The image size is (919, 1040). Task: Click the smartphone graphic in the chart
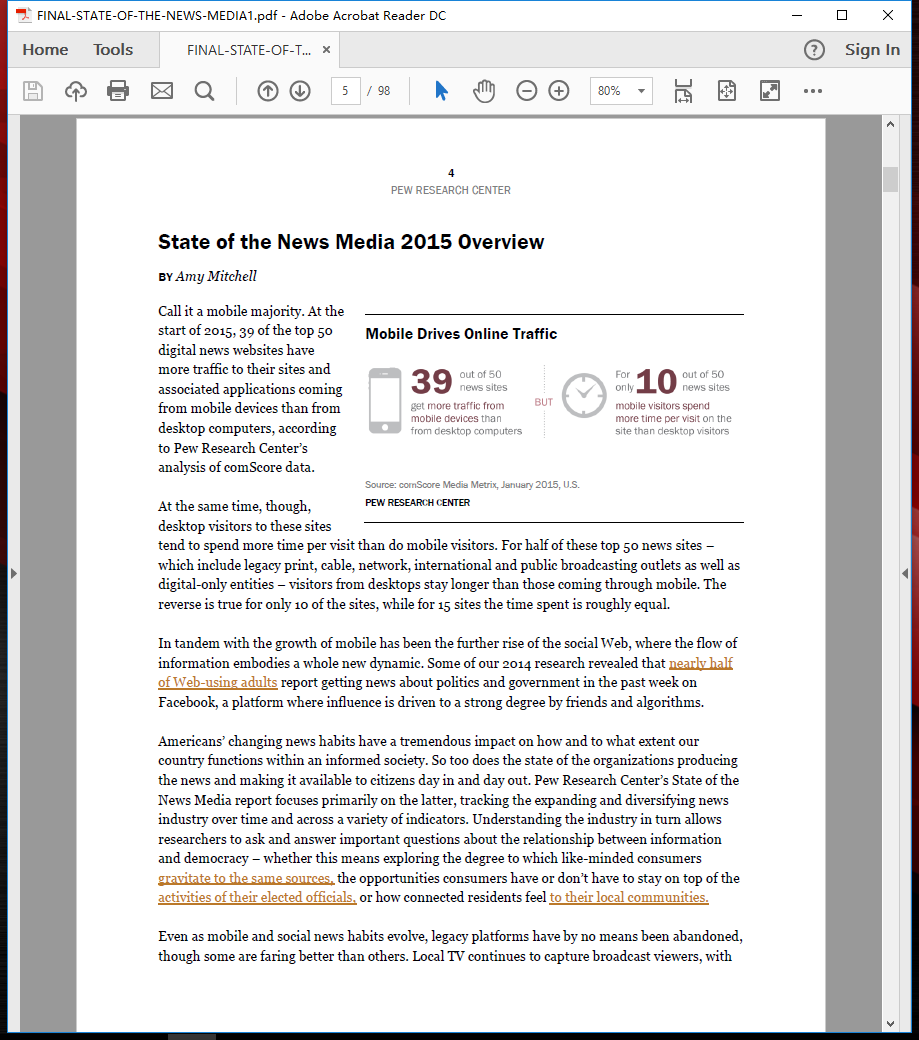click(385, 401)
